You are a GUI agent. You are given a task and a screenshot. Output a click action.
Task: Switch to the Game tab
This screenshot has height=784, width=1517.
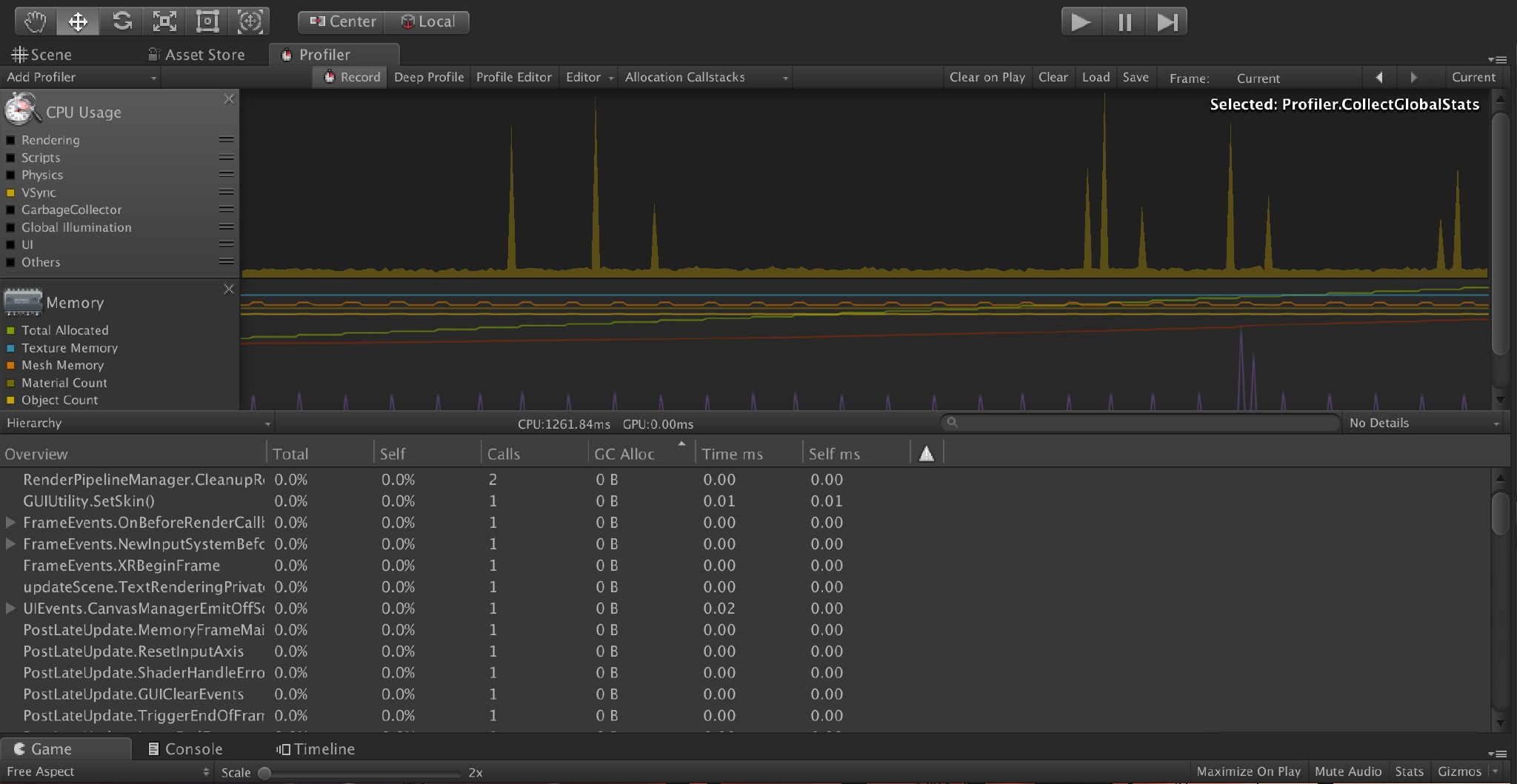[66, 749]
